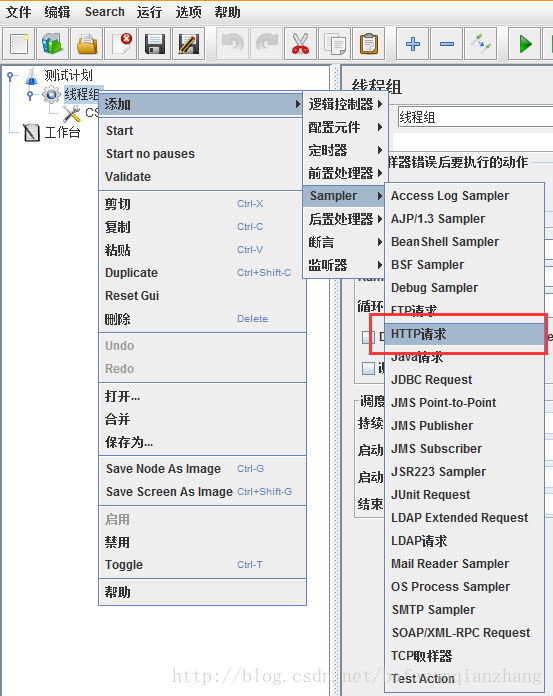
Task: Expand the 定时器 submenu
Action: pos(345,150)
